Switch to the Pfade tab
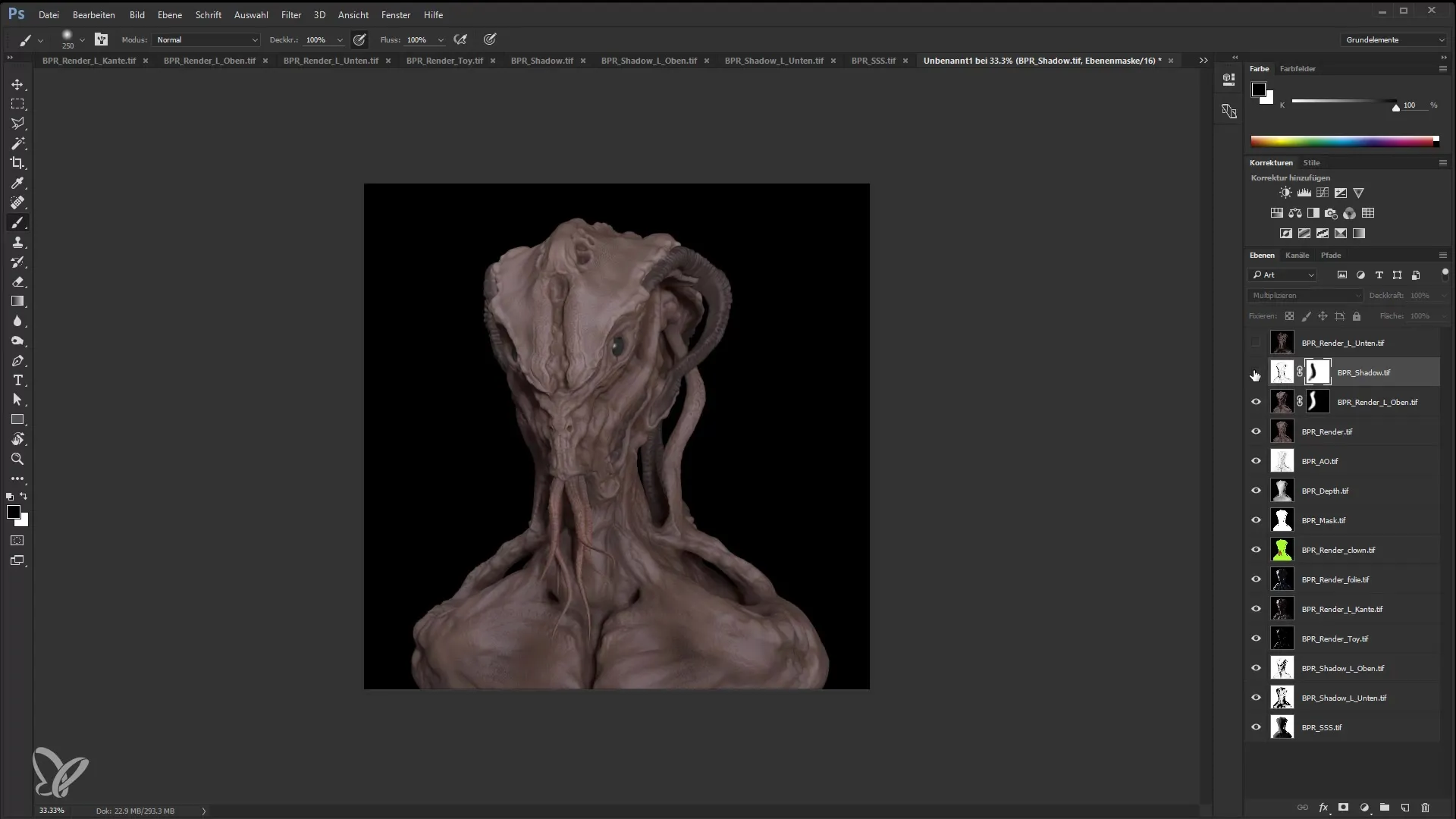Screen dimensions: 1456x819 tap(1331, 256)
